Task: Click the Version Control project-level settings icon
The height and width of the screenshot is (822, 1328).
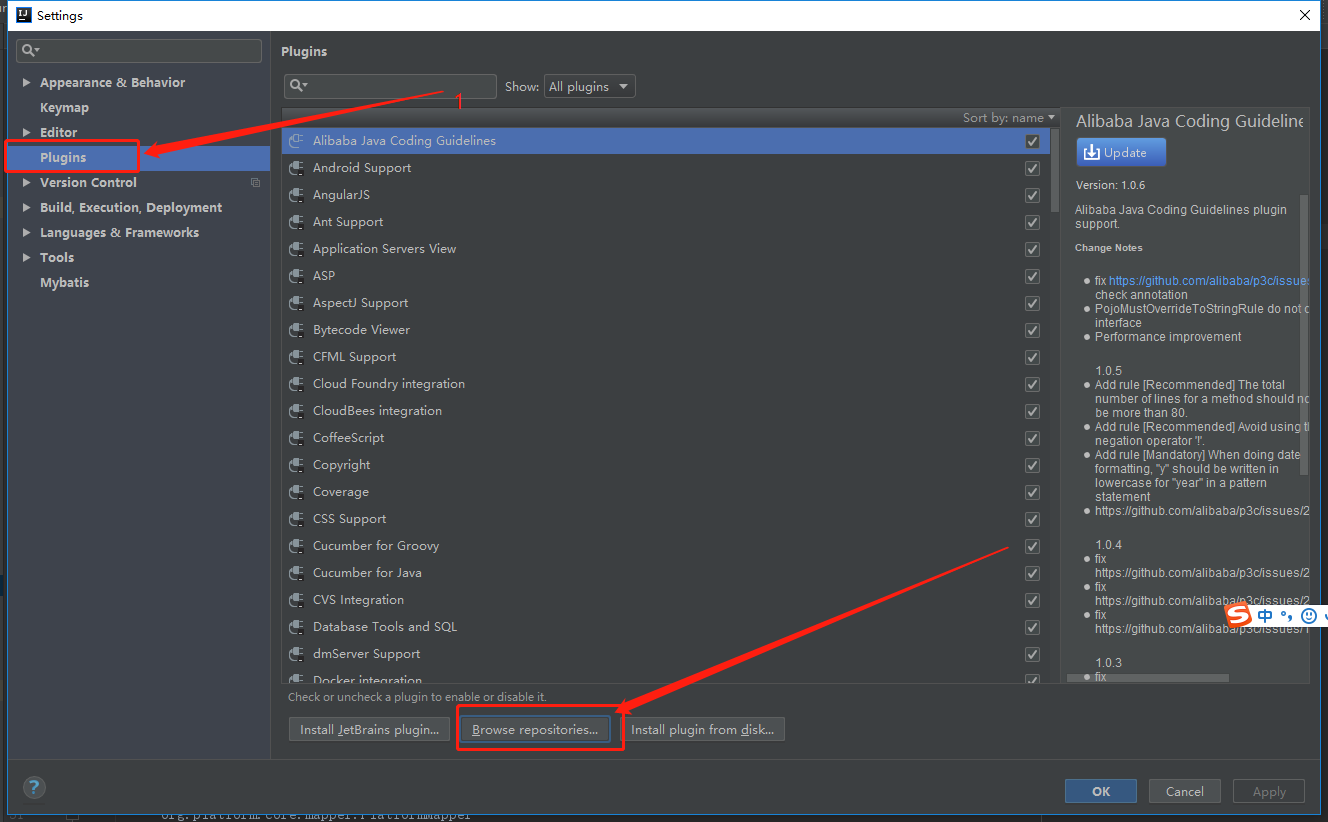Action: tap(255, 182)
